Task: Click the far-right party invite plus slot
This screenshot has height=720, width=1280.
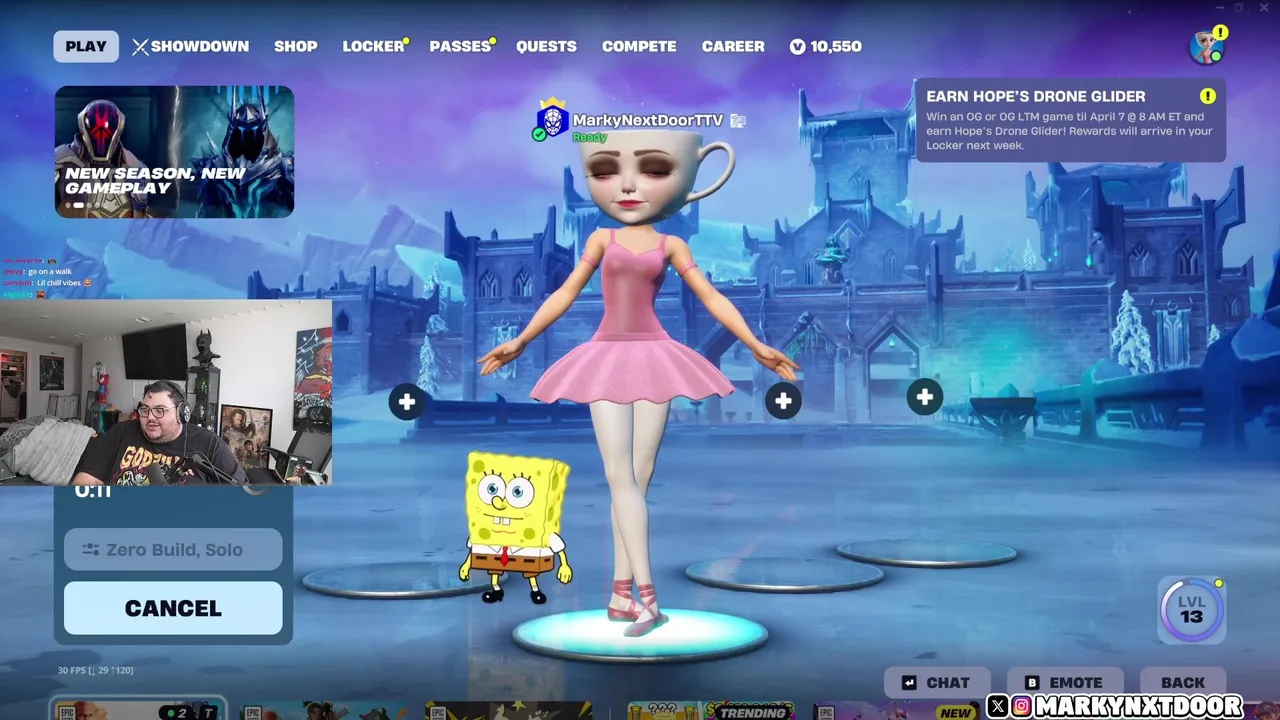Action: click(924, 397)
